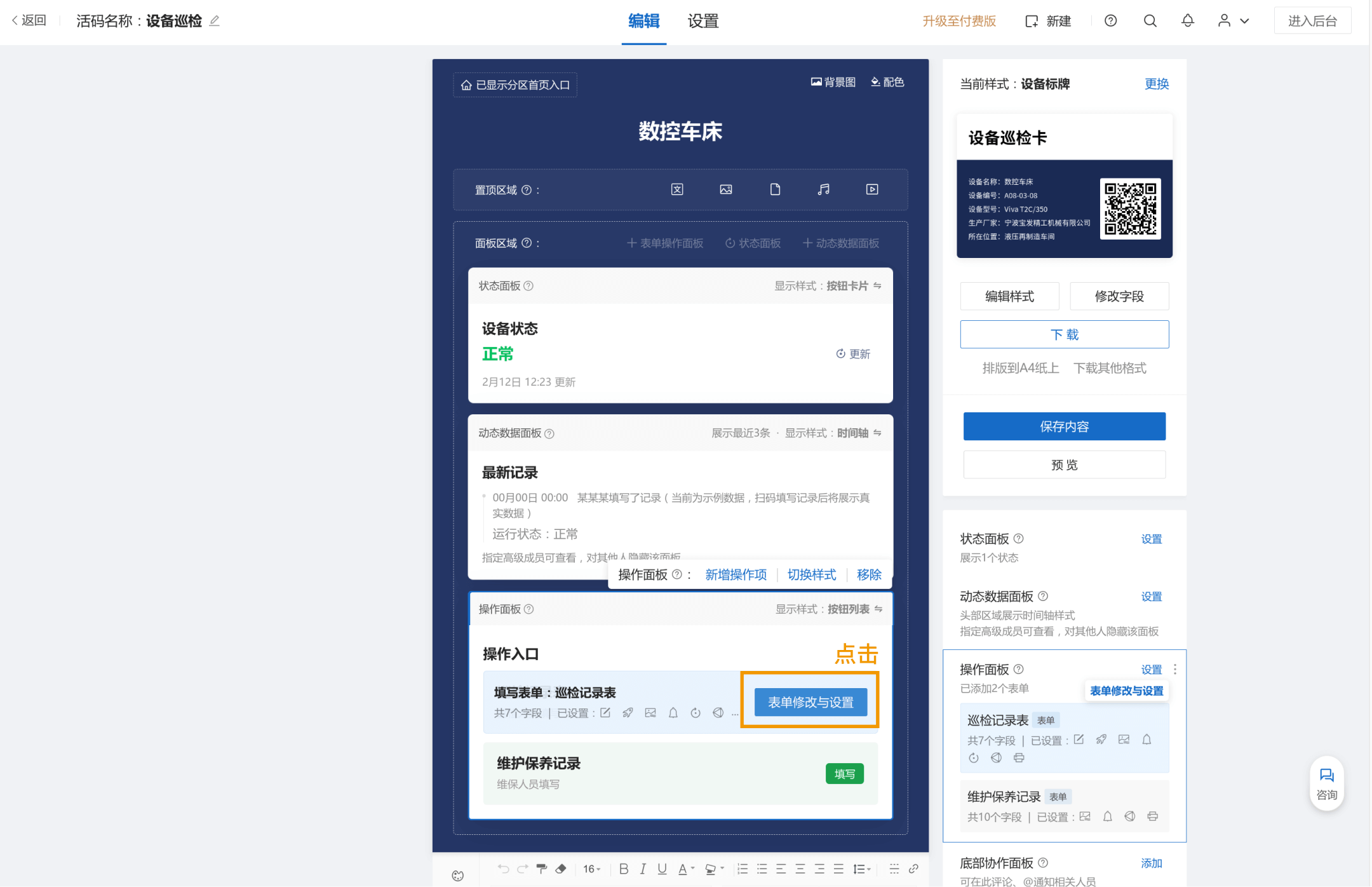The height and width of the screenshot is (887, 1372).
Task: Open the palette icon beside the editor toolbar
Action: [458, 875]
